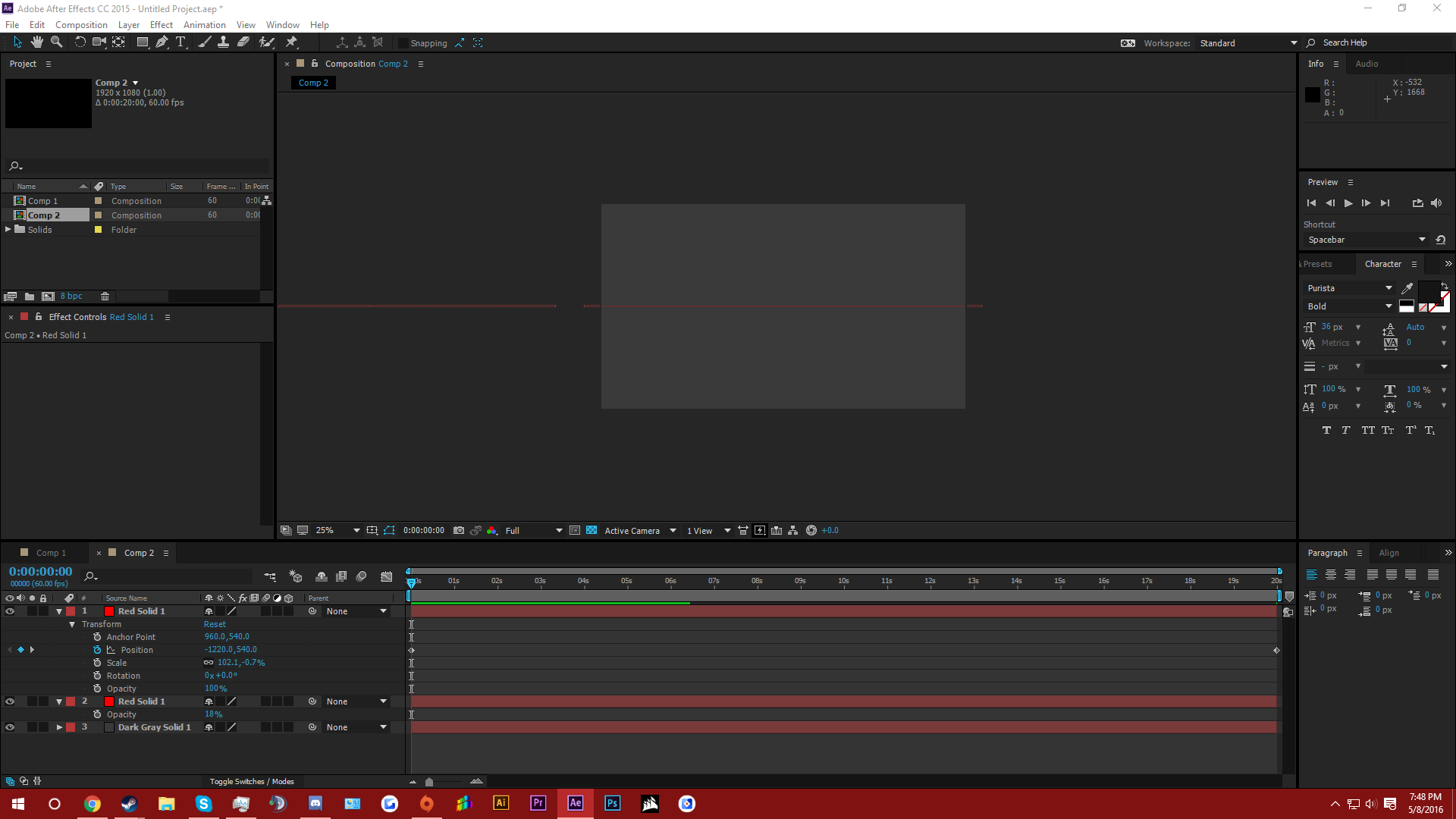This screenshot has width=1456, height=819.
Task: Select the Pen tool
Action: [x=162, y=42]
